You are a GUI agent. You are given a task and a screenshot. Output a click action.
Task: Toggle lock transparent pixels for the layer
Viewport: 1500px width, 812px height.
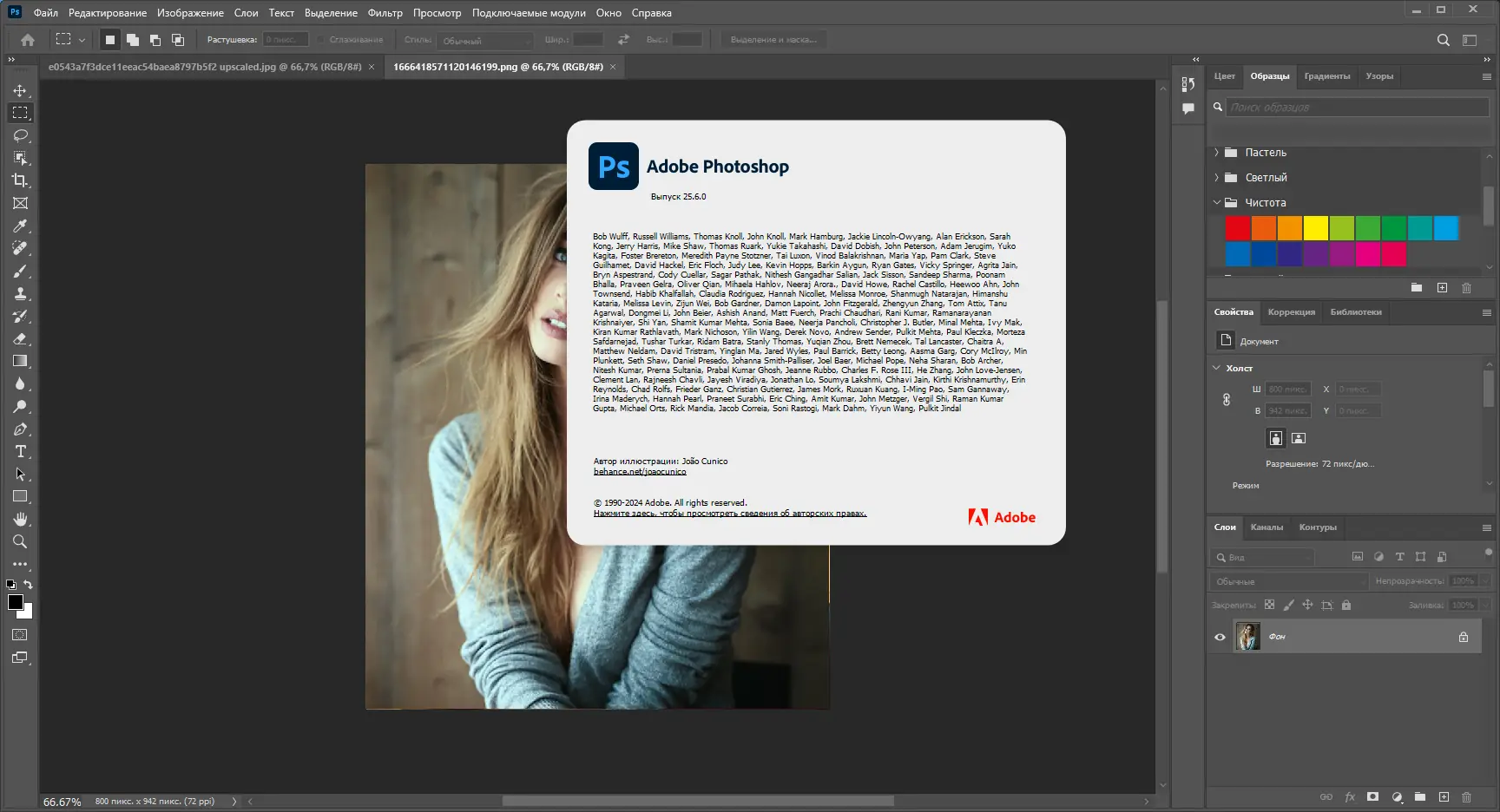pyautogui.click(x=1270, y=605)
